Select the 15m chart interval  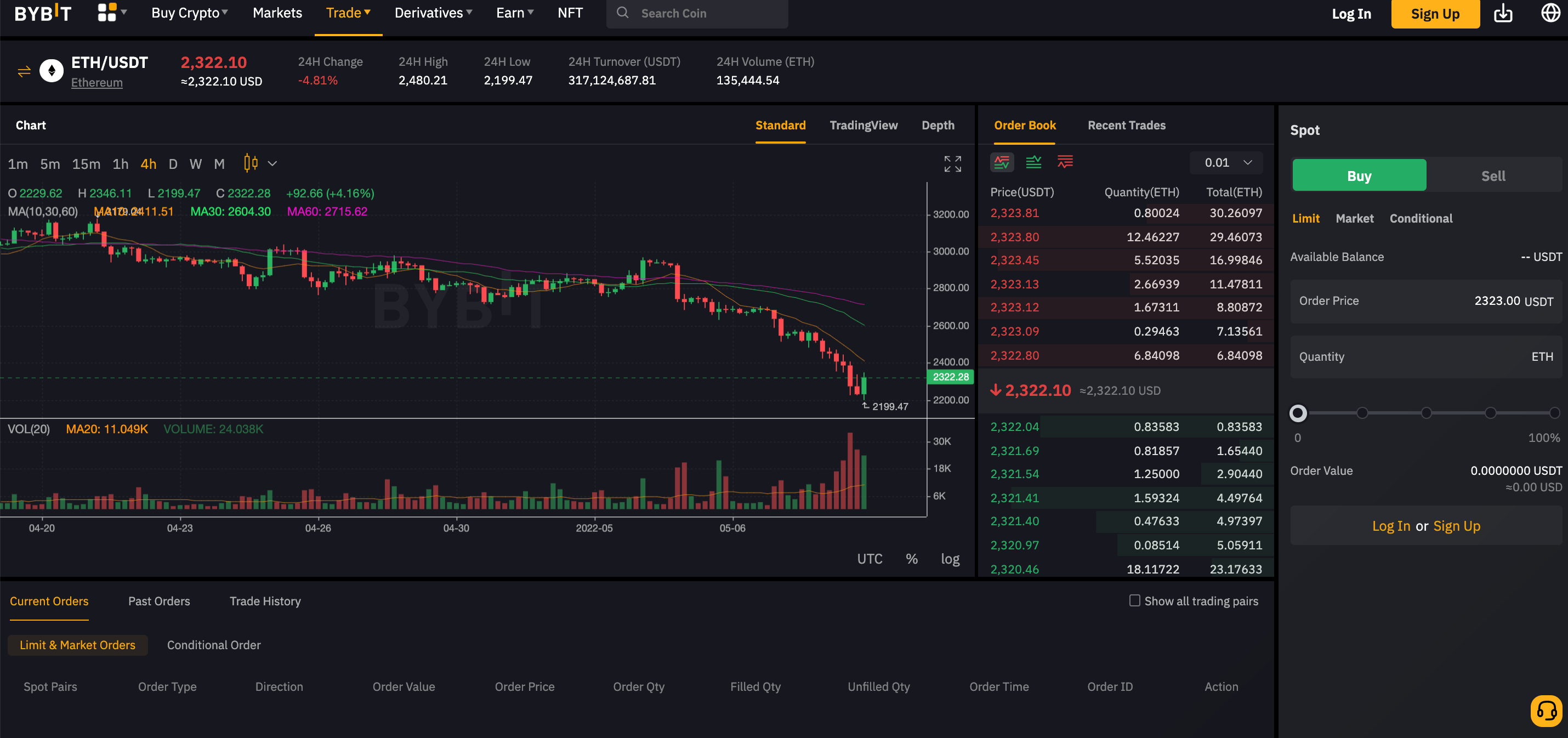click(86, 164)
